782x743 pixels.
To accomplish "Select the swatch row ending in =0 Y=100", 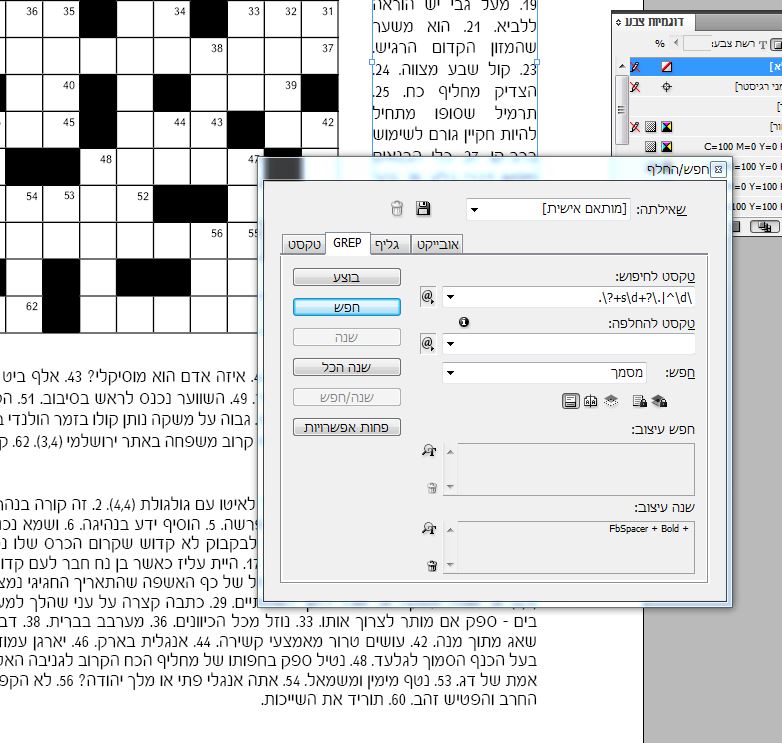I will 757,186.
